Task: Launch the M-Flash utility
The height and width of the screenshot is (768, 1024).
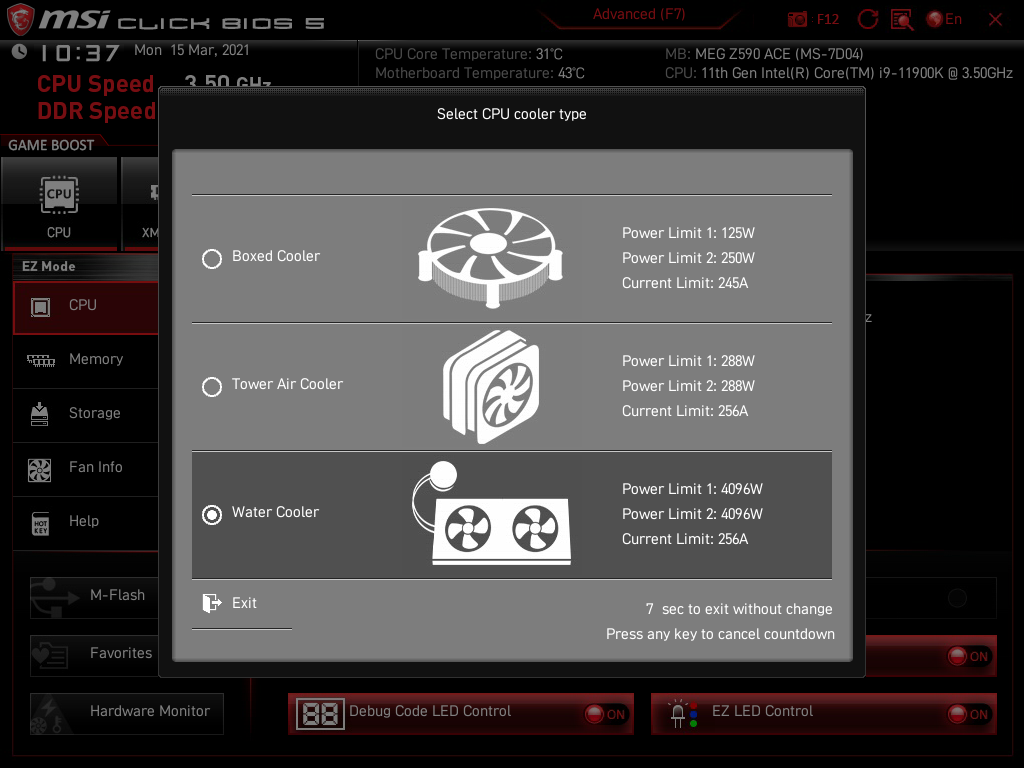Action: click(95, 597)
